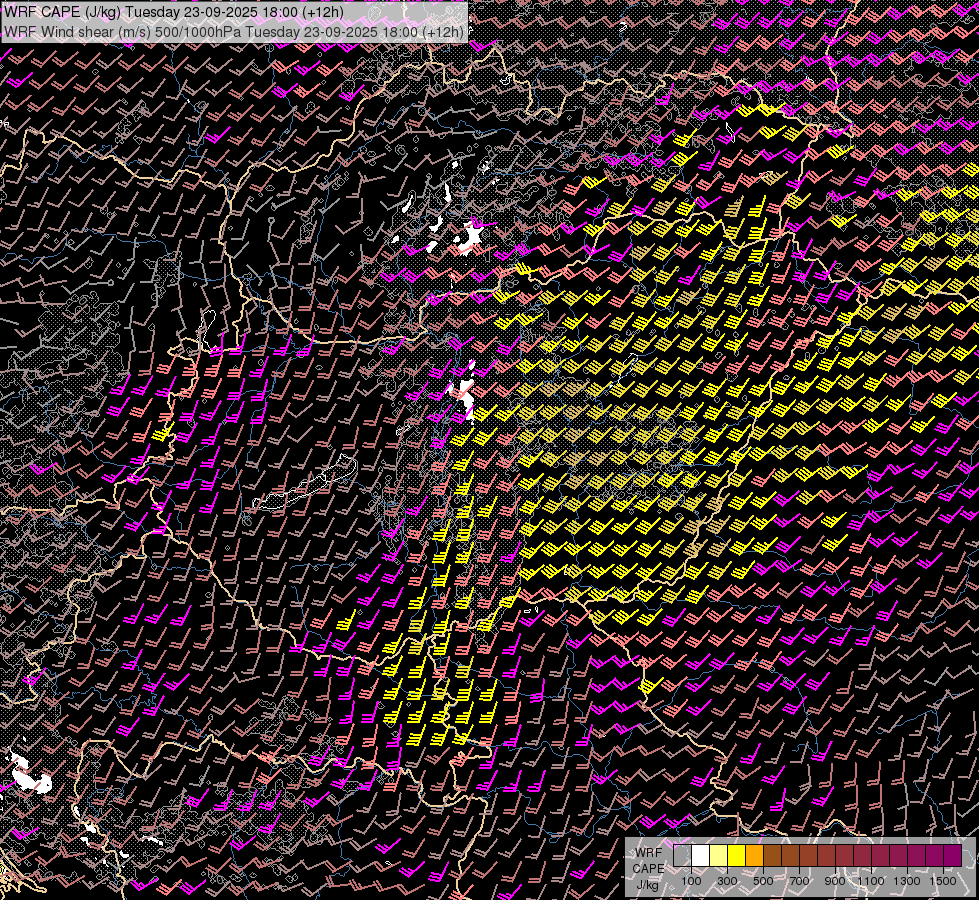979x900 pixels.
Task: Click the WRF CAPE J/kg legend title
Action: coord(648,868)
